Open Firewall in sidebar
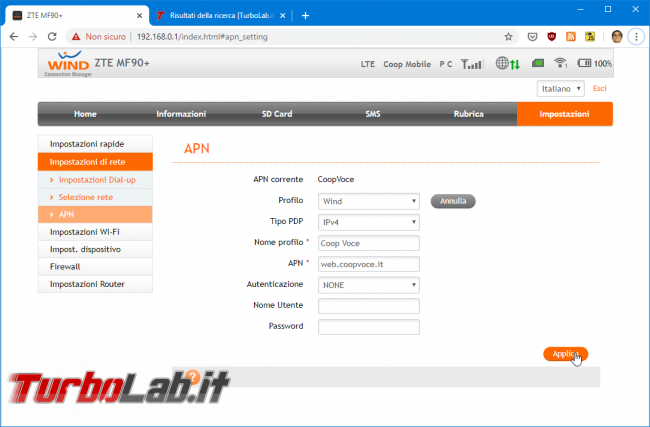650x427 pixels. (95, 267)
